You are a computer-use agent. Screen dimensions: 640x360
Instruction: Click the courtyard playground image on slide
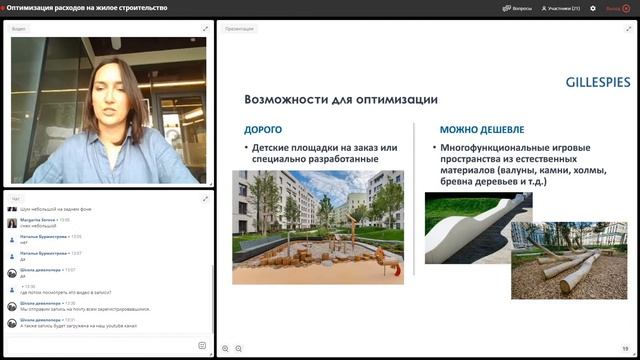(318, 227)
